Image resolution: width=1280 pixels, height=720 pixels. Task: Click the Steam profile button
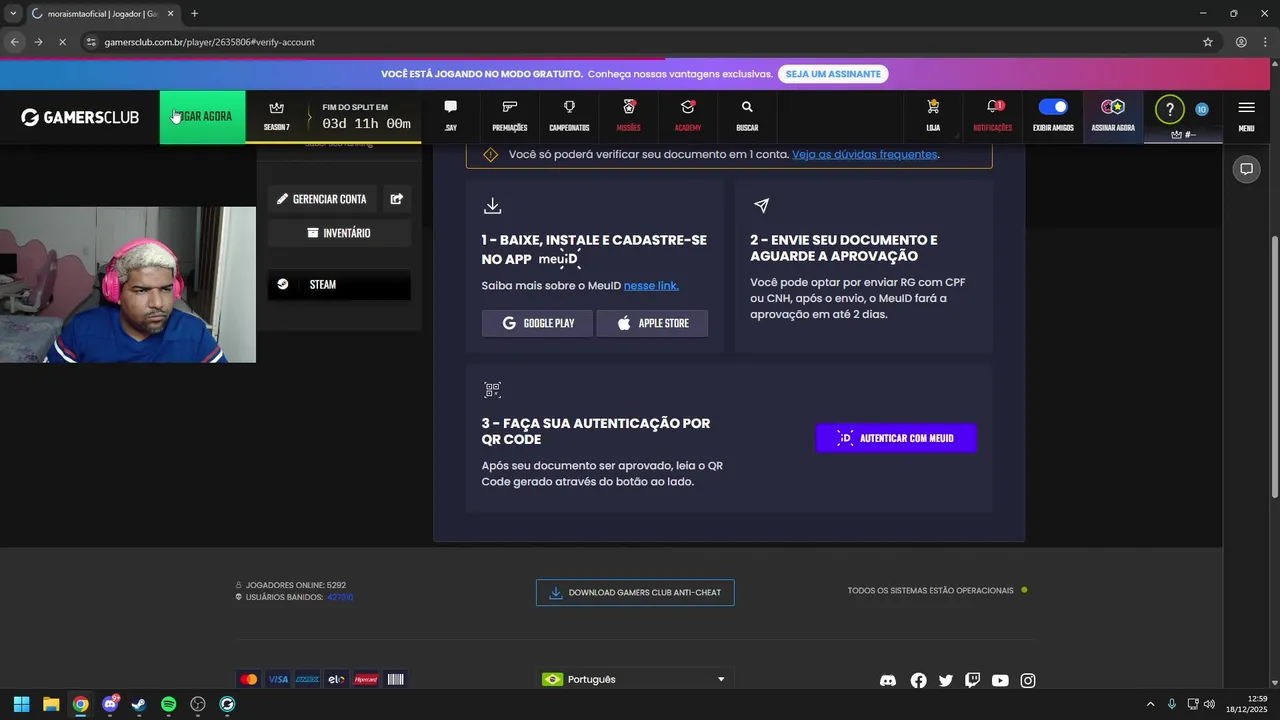point(339,285)
